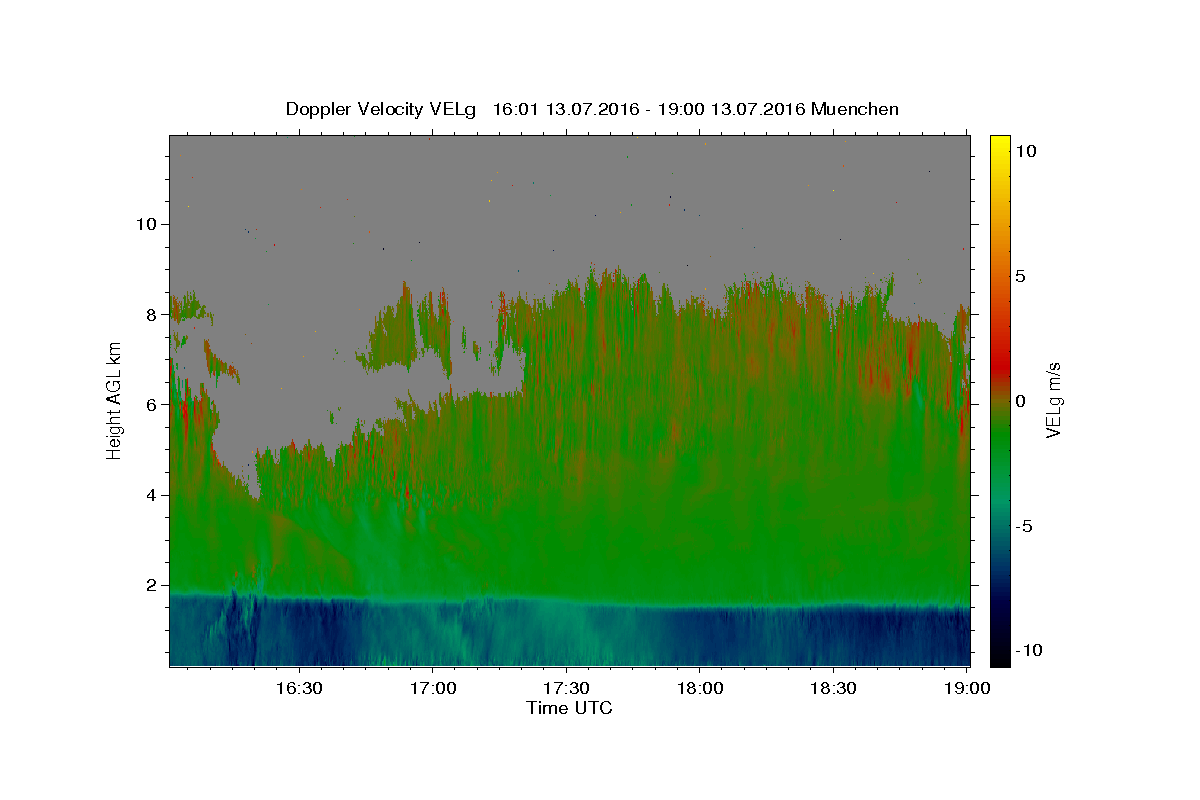Pick the dark blue bottom of the colorbar
Viewport: 1200px width, 800px height.
pyautogui.click(x=999, y=660)
